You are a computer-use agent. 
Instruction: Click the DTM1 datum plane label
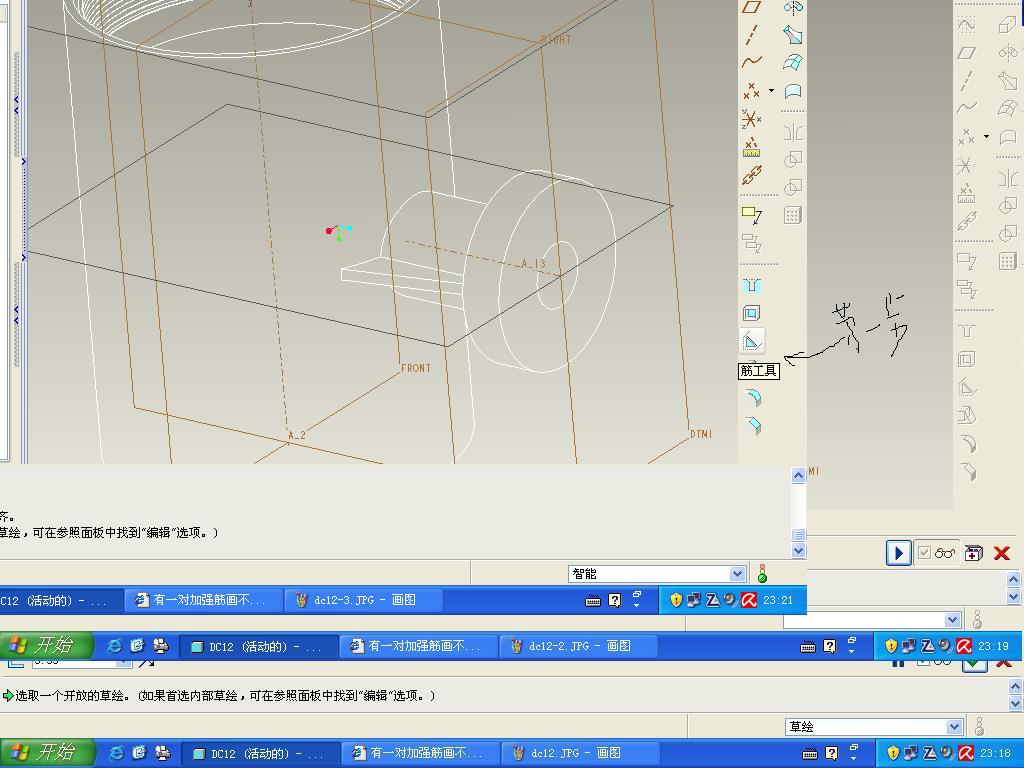(701, 434)
